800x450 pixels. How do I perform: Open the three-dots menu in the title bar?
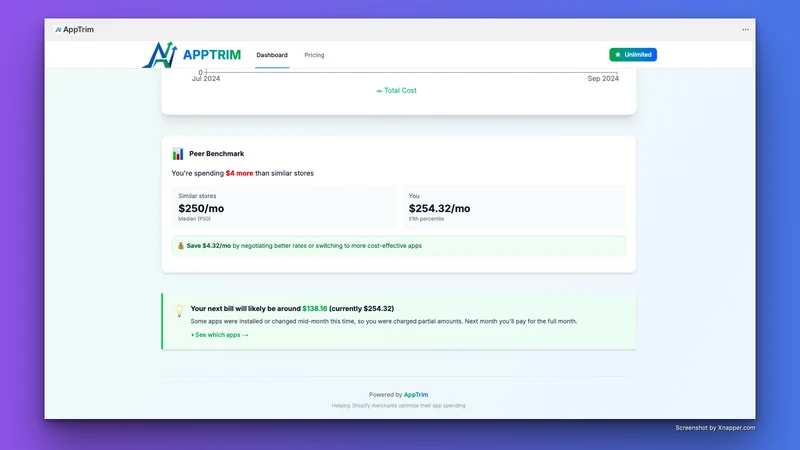coord(745,30)
